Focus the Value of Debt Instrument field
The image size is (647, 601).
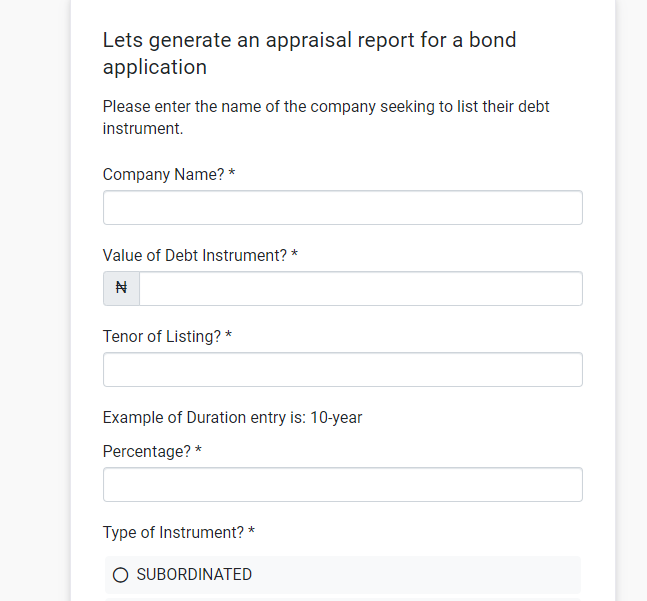[x=361, y=288]
